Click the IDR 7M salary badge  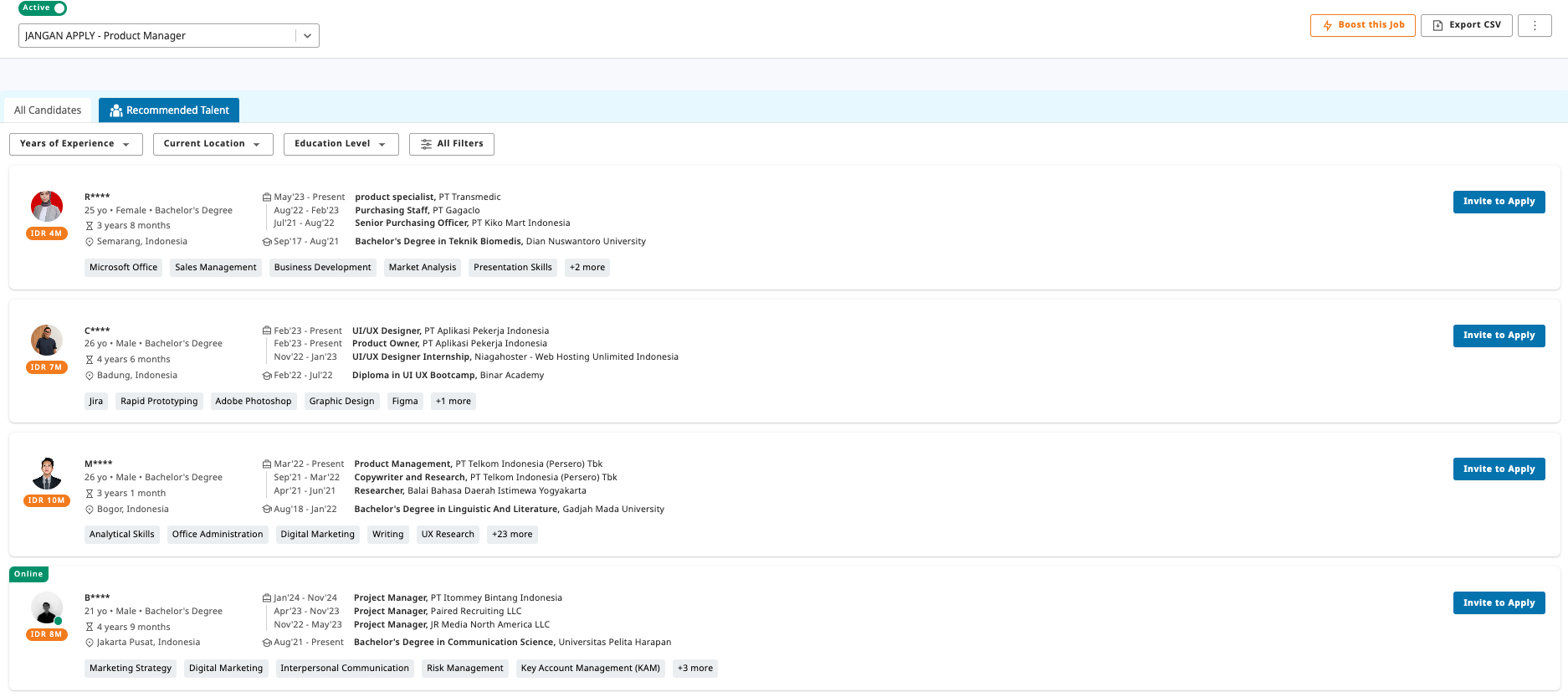[x=47, y=367]
